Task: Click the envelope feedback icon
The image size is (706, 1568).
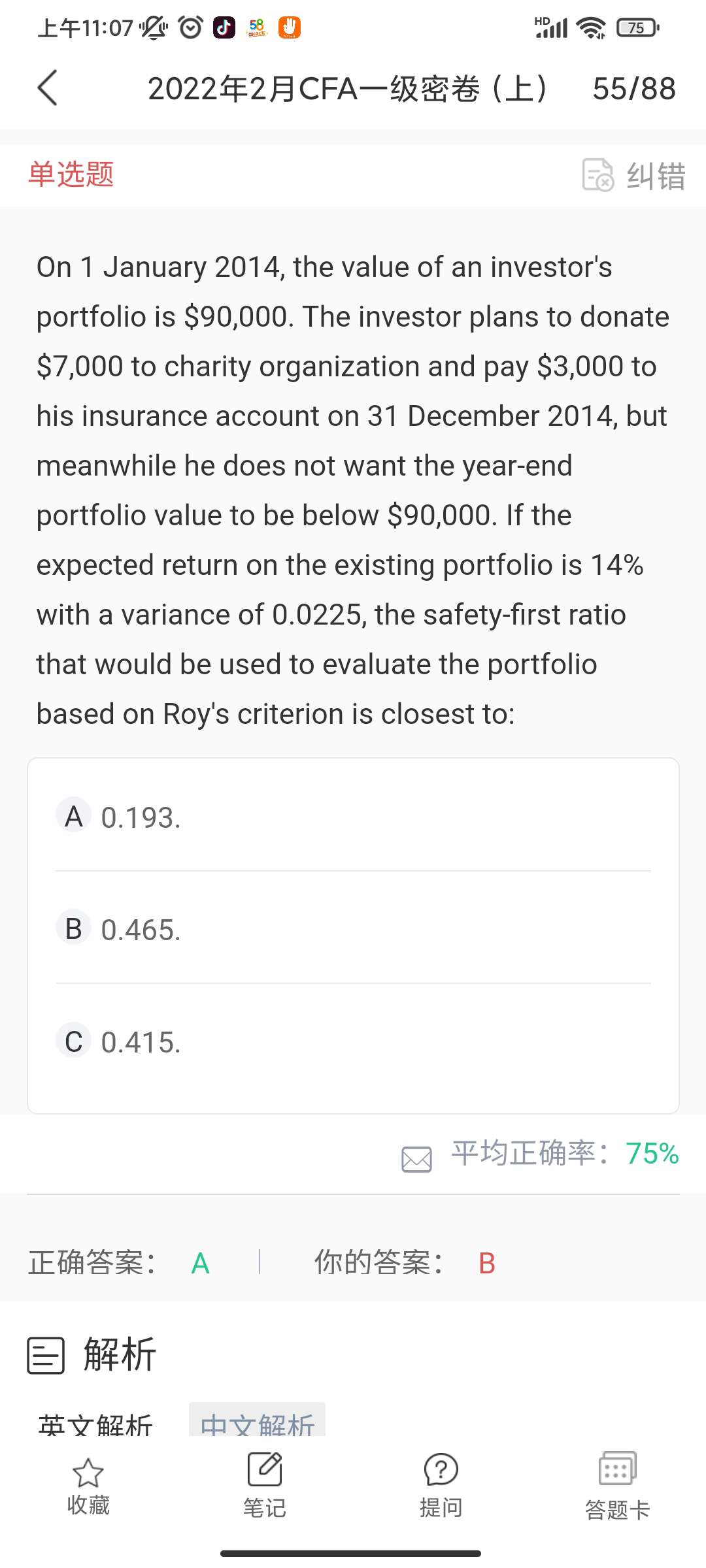Action: pos(416,1159)
